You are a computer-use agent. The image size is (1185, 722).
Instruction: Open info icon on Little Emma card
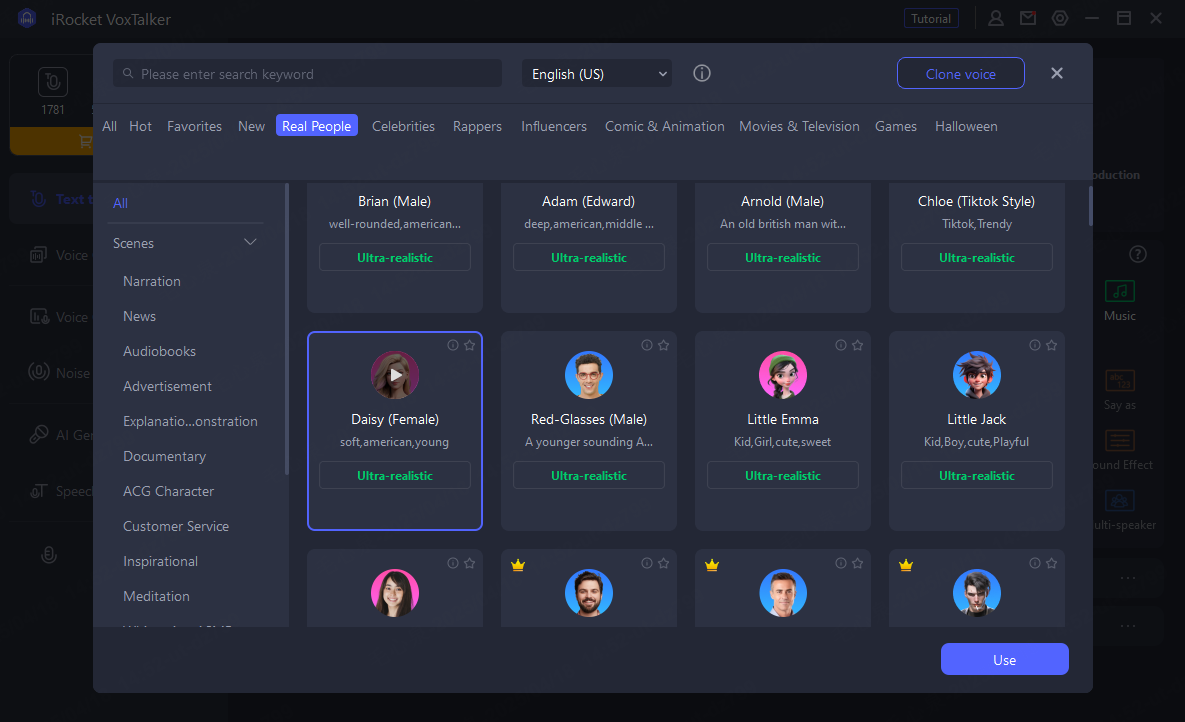pos(840,346)
